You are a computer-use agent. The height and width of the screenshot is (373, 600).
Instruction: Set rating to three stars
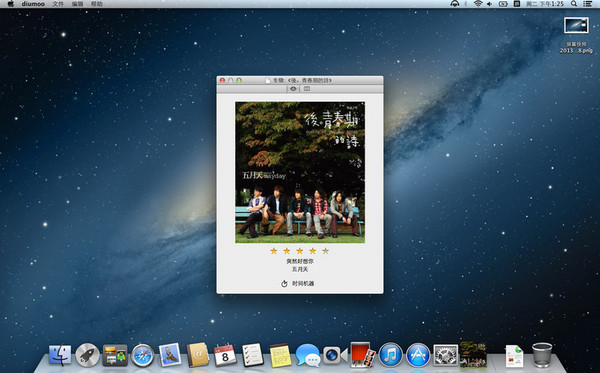point(300,251)
